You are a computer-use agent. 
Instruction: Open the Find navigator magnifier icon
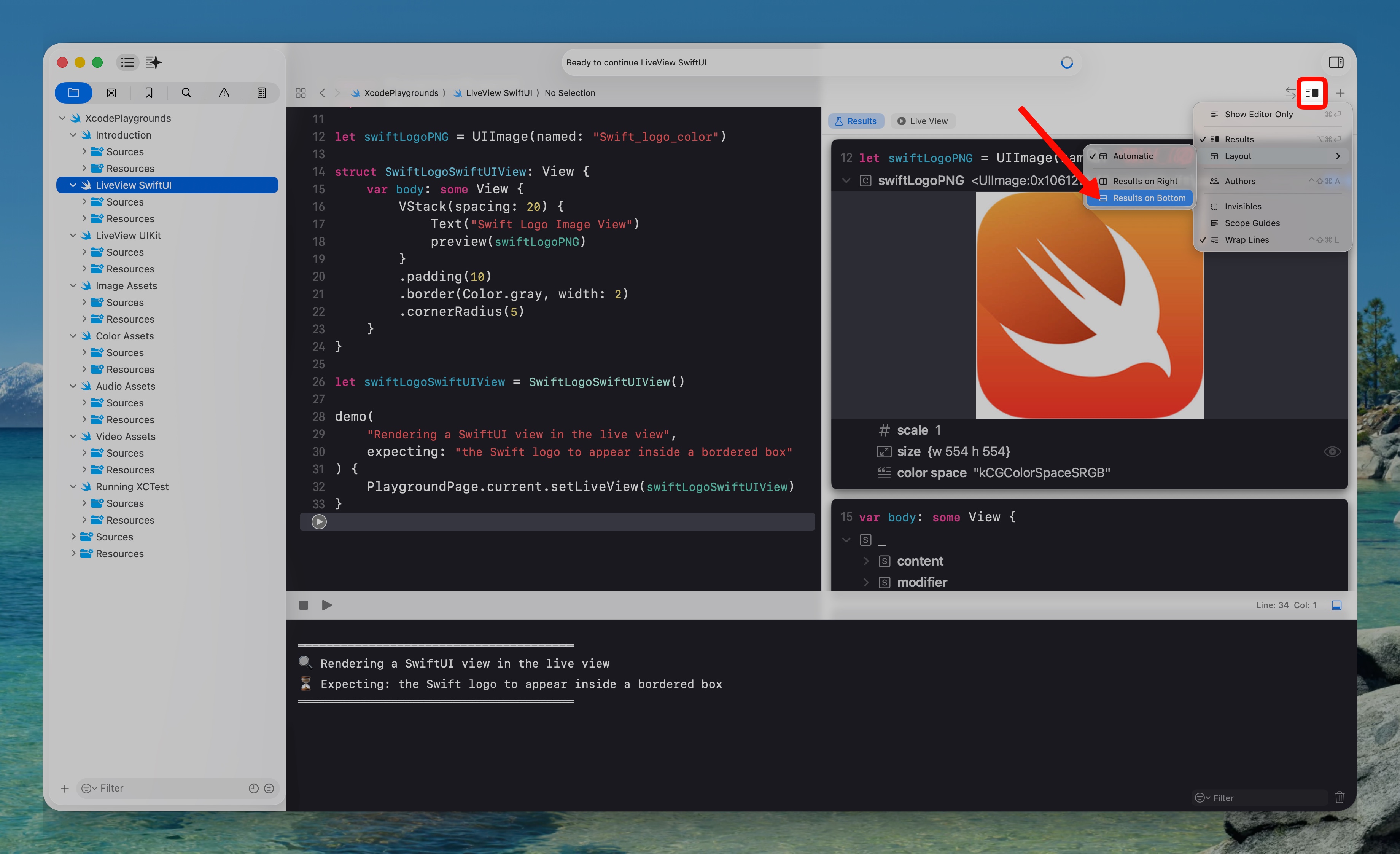click(186, 92)
